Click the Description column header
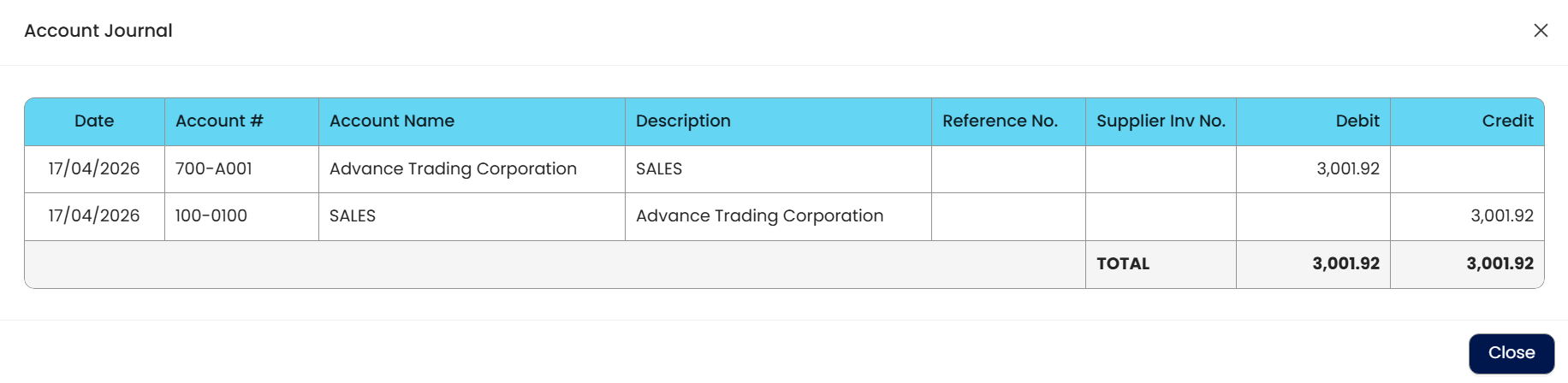The height and width of the screenshot is (383, 1568). pos(683,121)
